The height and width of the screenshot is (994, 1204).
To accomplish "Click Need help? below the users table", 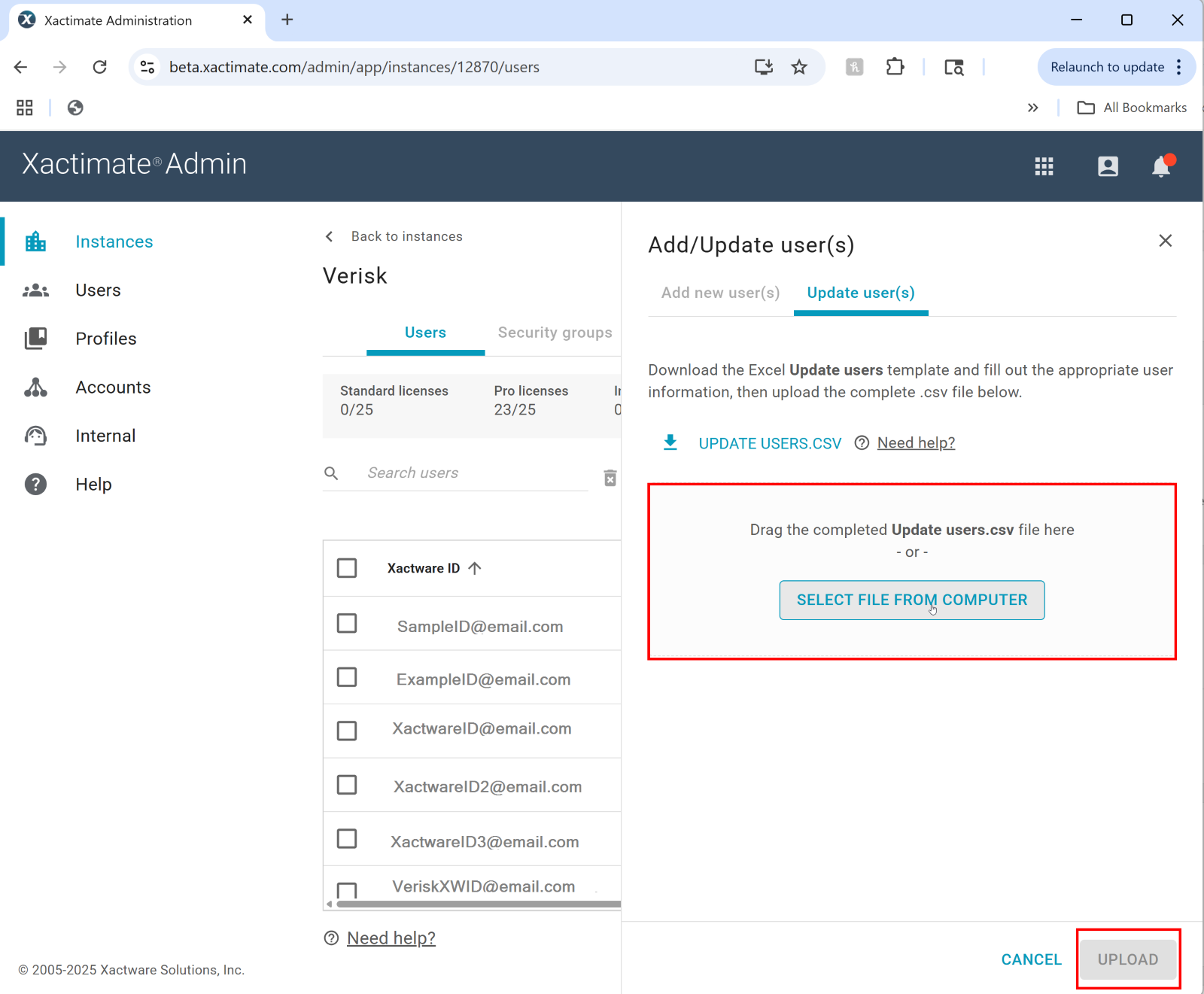I will pyautogui.click(x=391, y=938).
